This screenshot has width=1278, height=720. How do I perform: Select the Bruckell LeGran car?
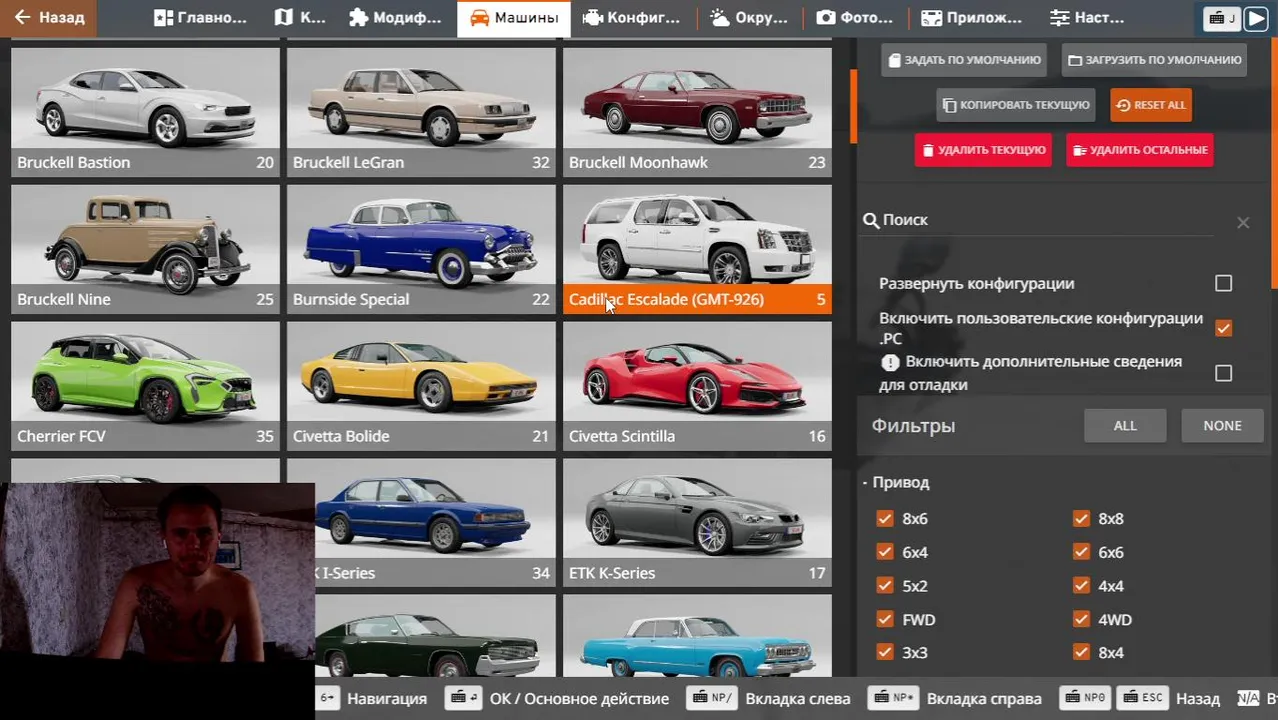(421, 112)
